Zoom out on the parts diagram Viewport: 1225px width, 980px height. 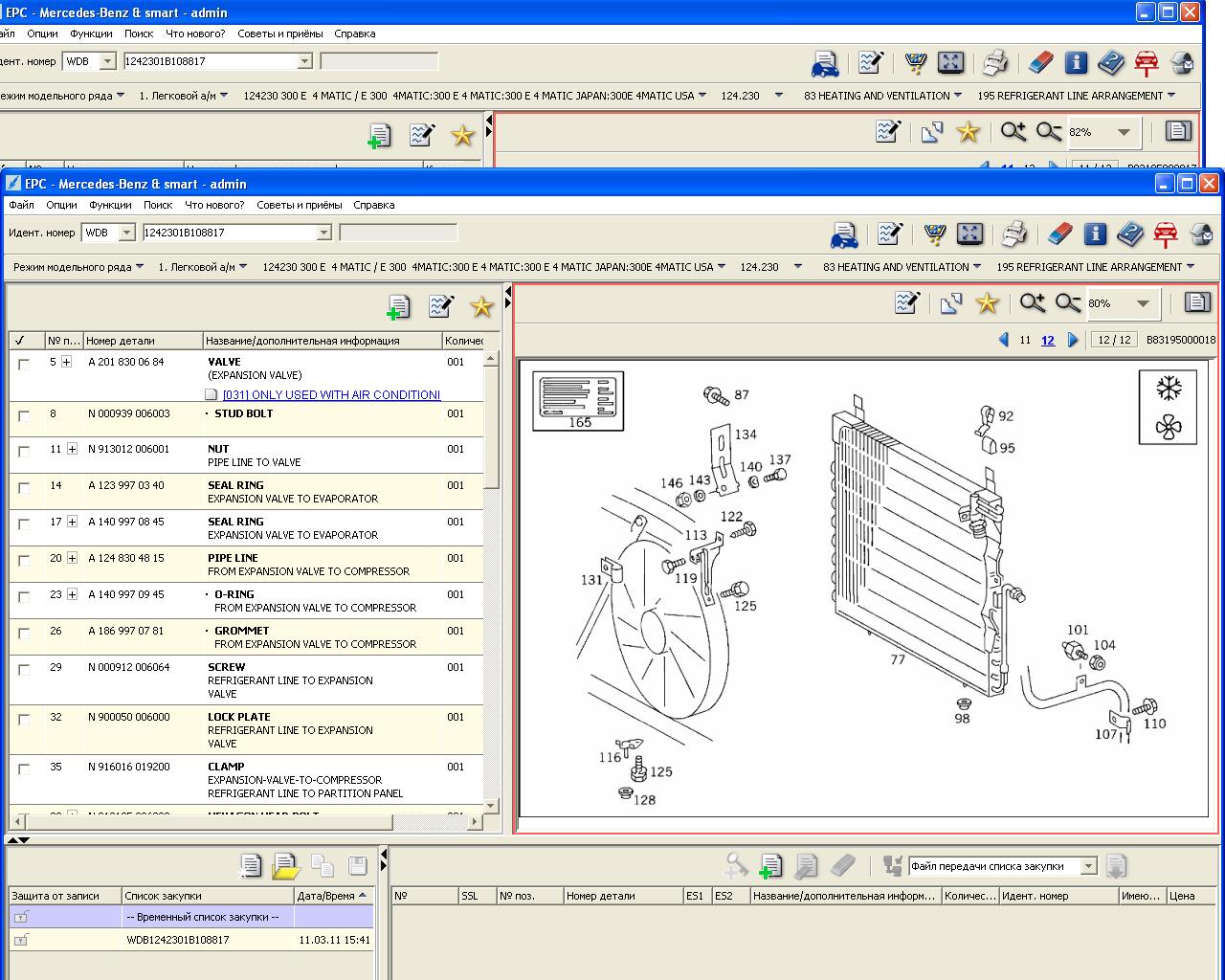[x=1067, y=303]
